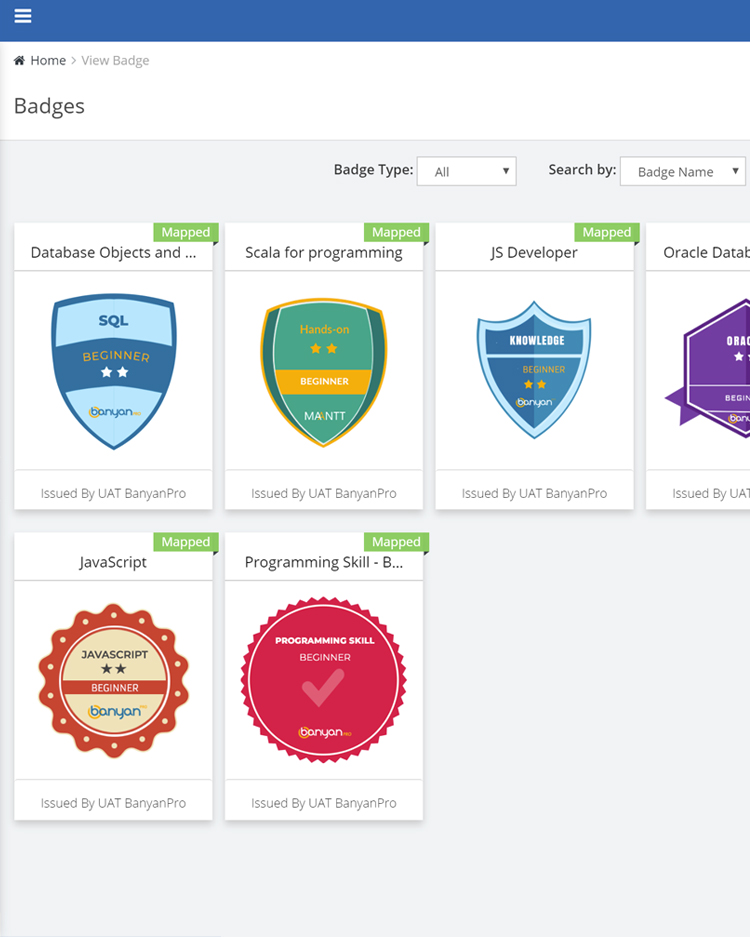Click issuer text under Database Objects card
Image resolution: width=750 pixels, height=937 pixels.
click(x=114, y=494)
